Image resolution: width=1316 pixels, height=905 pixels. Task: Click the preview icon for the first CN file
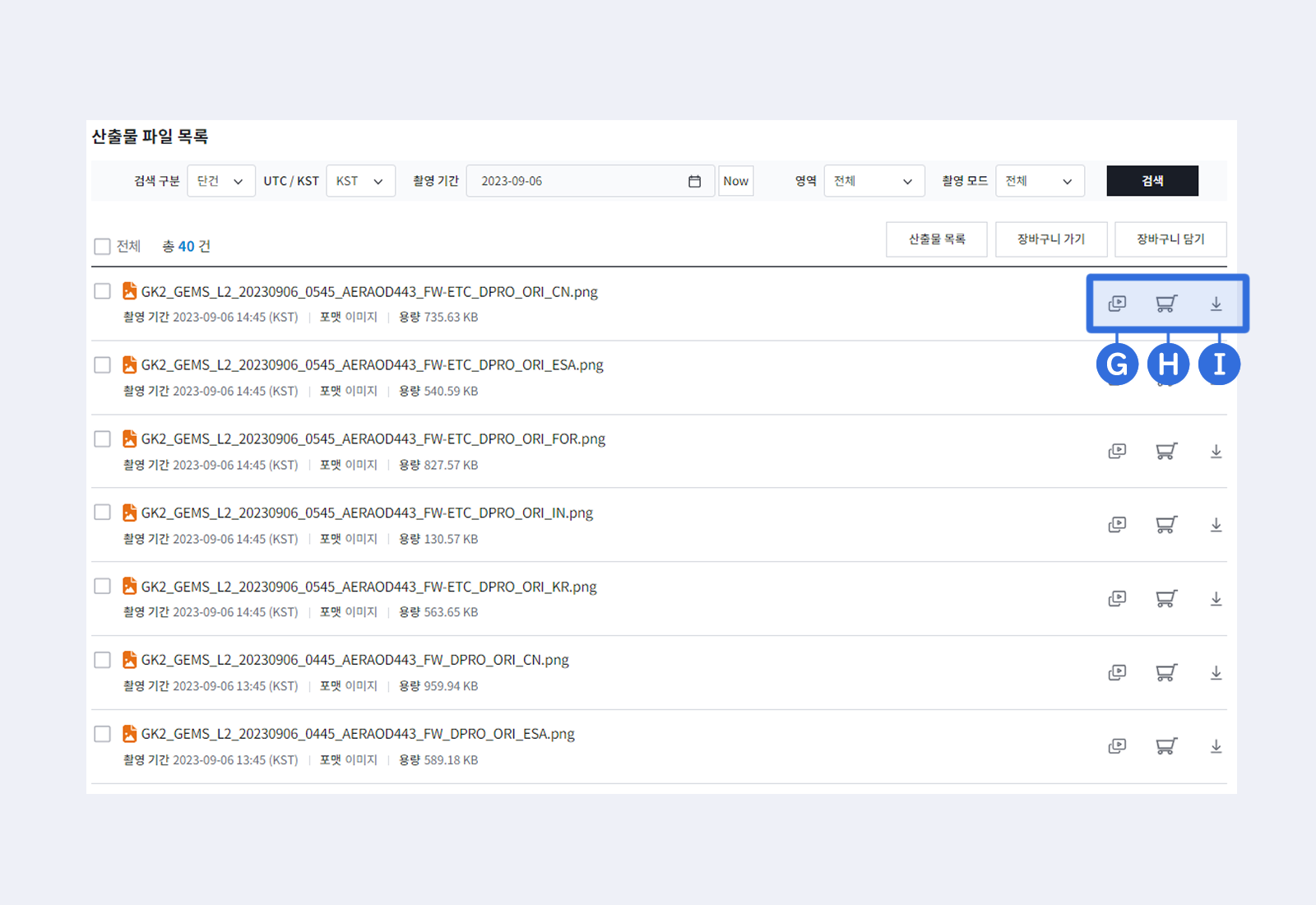pos(1117,304)
